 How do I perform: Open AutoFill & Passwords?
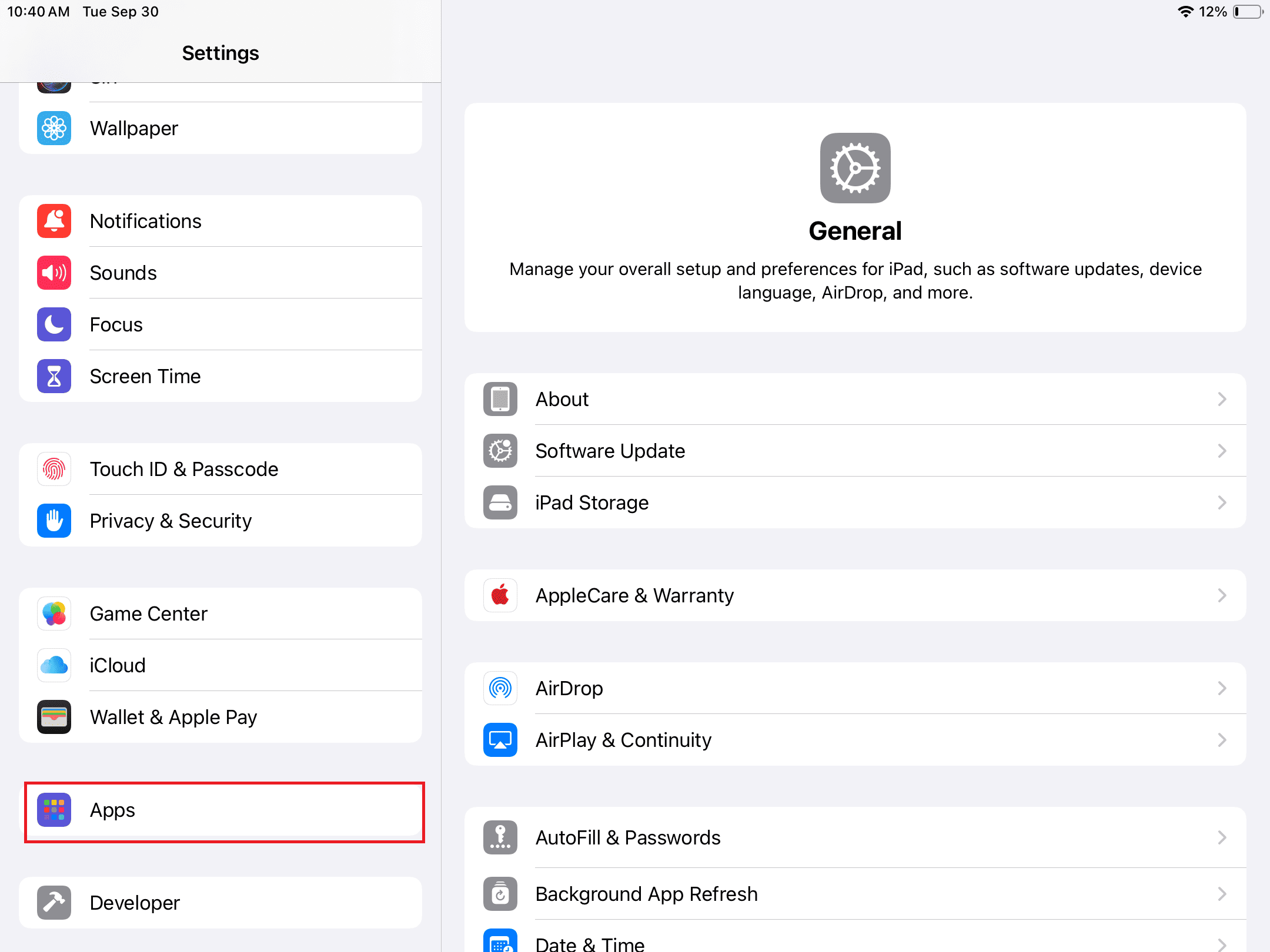627,837
